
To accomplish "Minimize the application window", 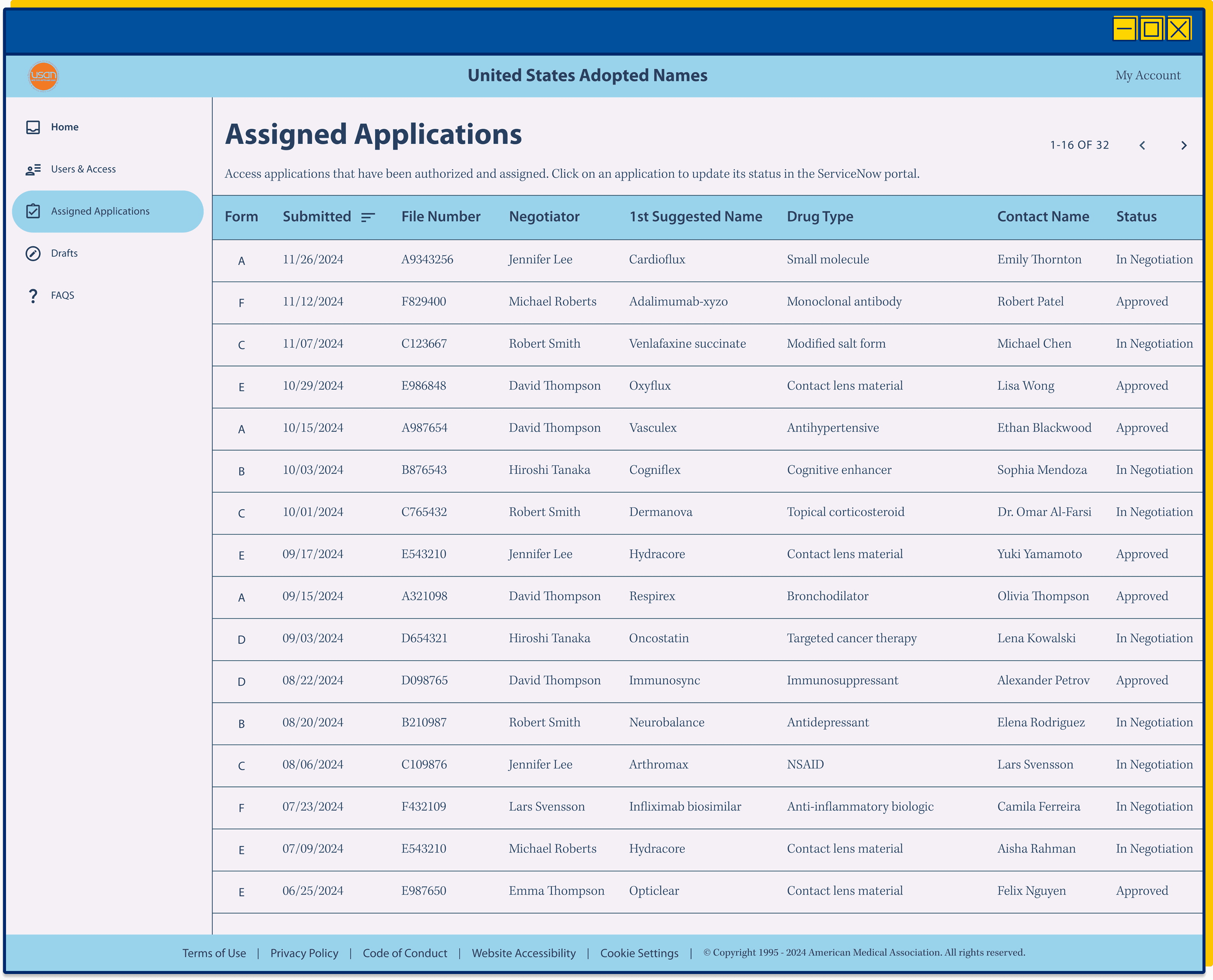I will [1124, 28].
